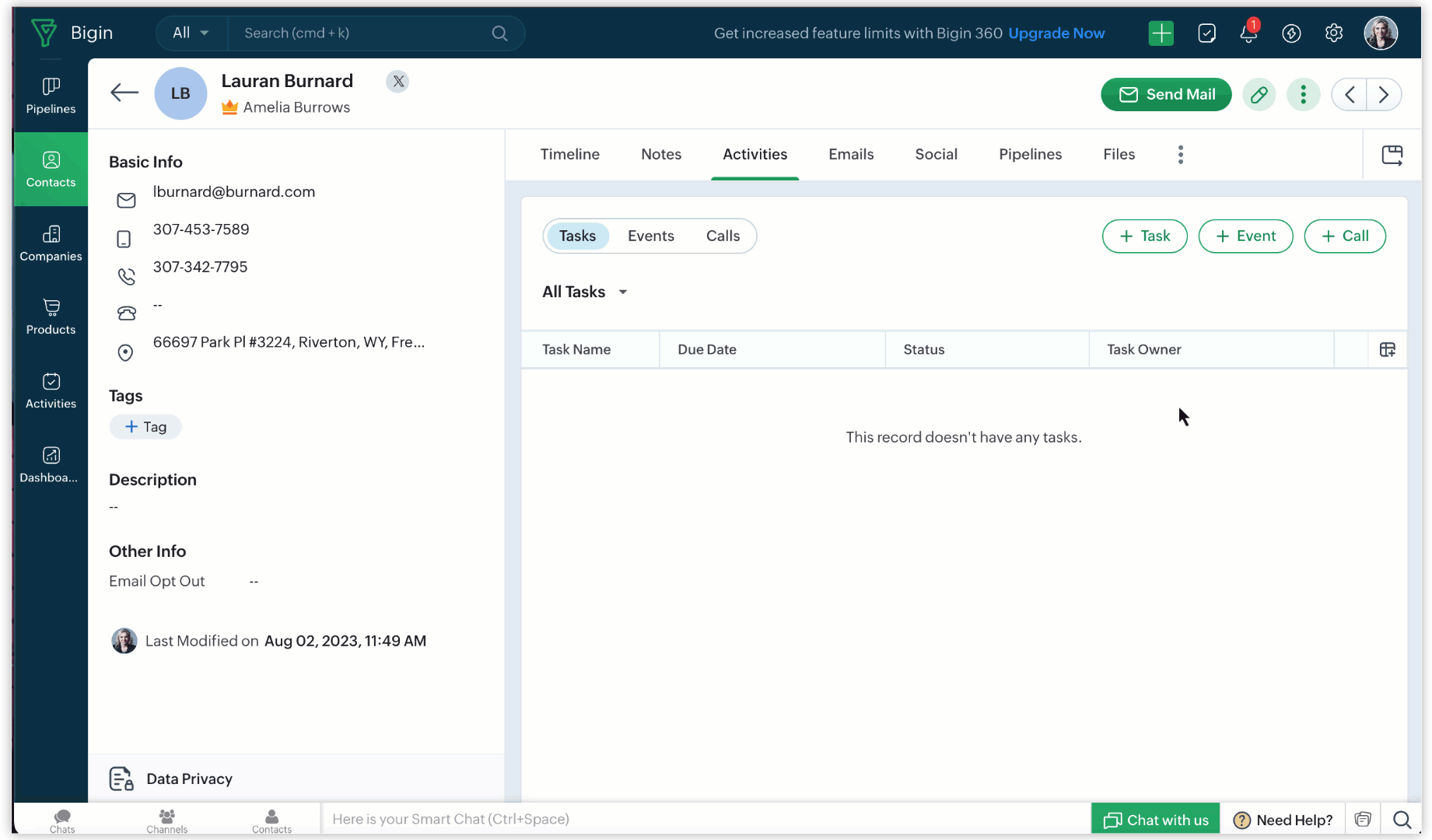The height and width of the screenshot is (840, 1432).
Task: Click the LB contact avatar
Action: (x=180, y=93)
